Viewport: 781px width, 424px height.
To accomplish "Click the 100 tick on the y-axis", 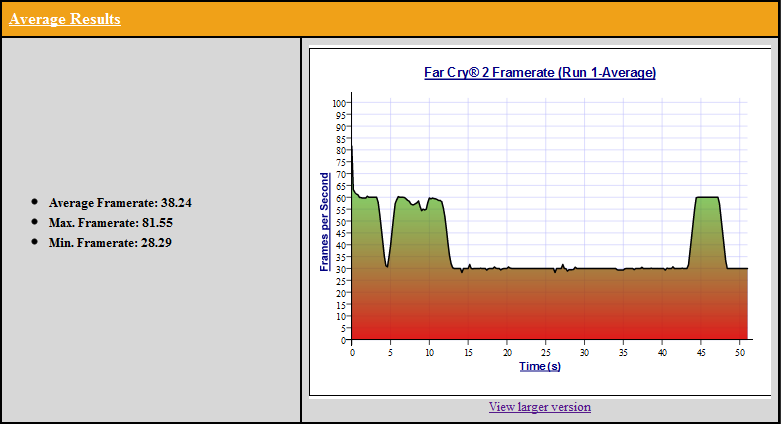I will click(x=339, y=103).
